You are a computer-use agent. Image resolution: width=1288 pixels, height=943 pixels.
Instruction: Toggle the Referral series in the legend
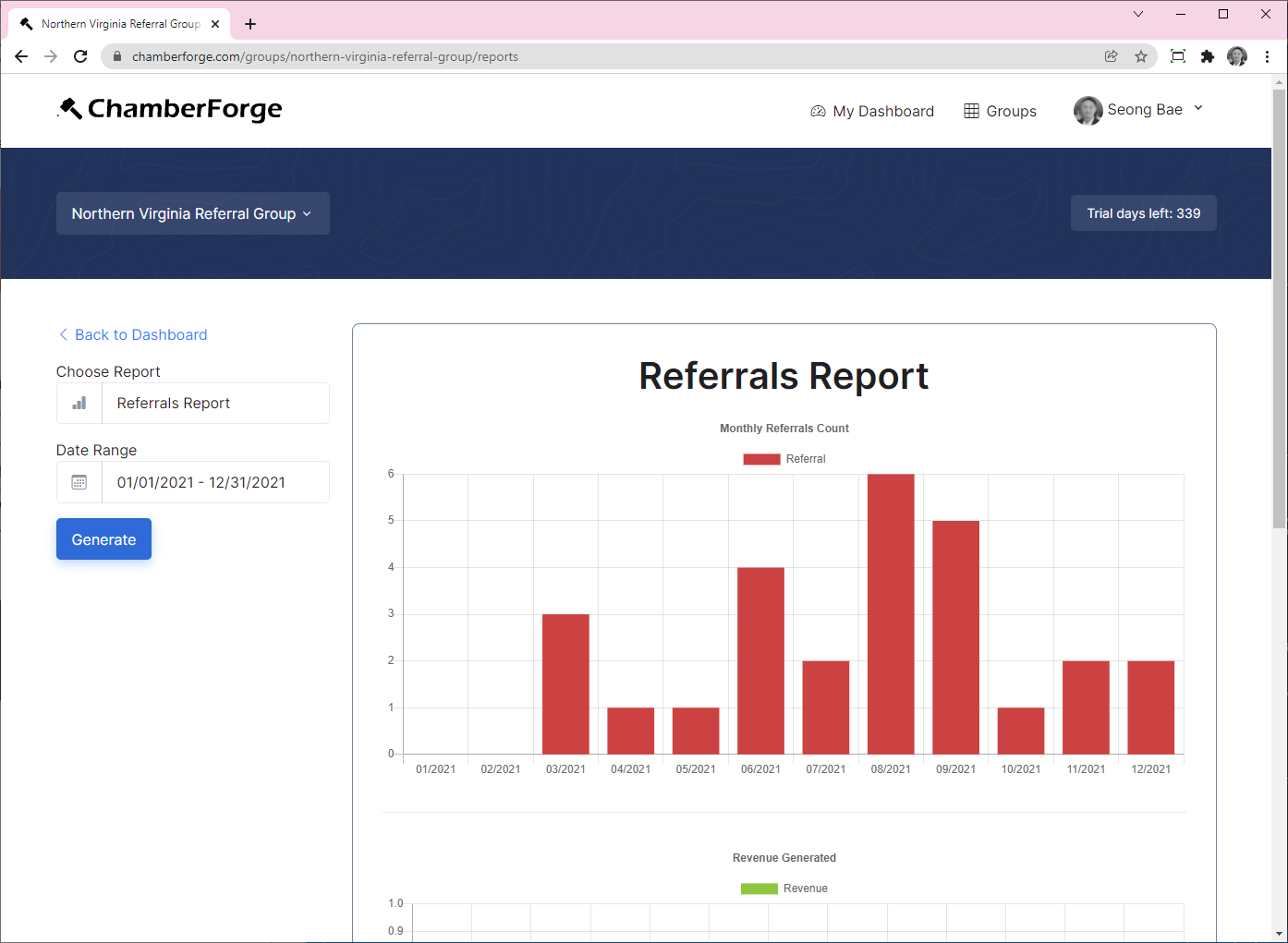784,458
